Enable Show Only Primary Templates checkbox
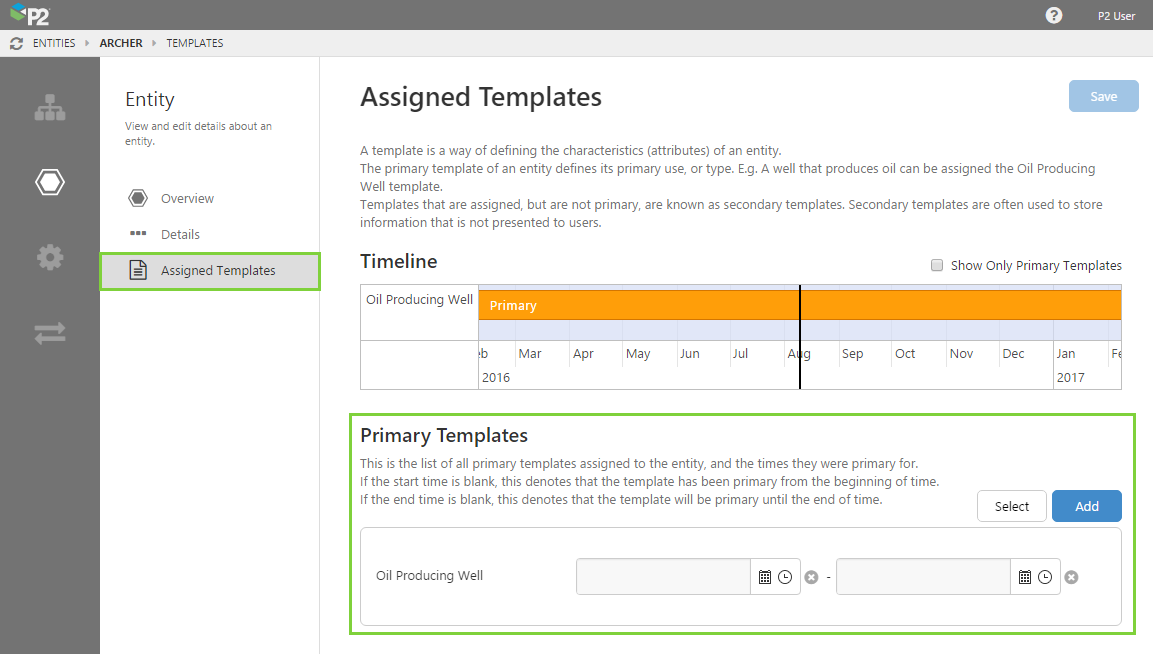Screen dimensions: 1153x654 [x=937, y=265]
